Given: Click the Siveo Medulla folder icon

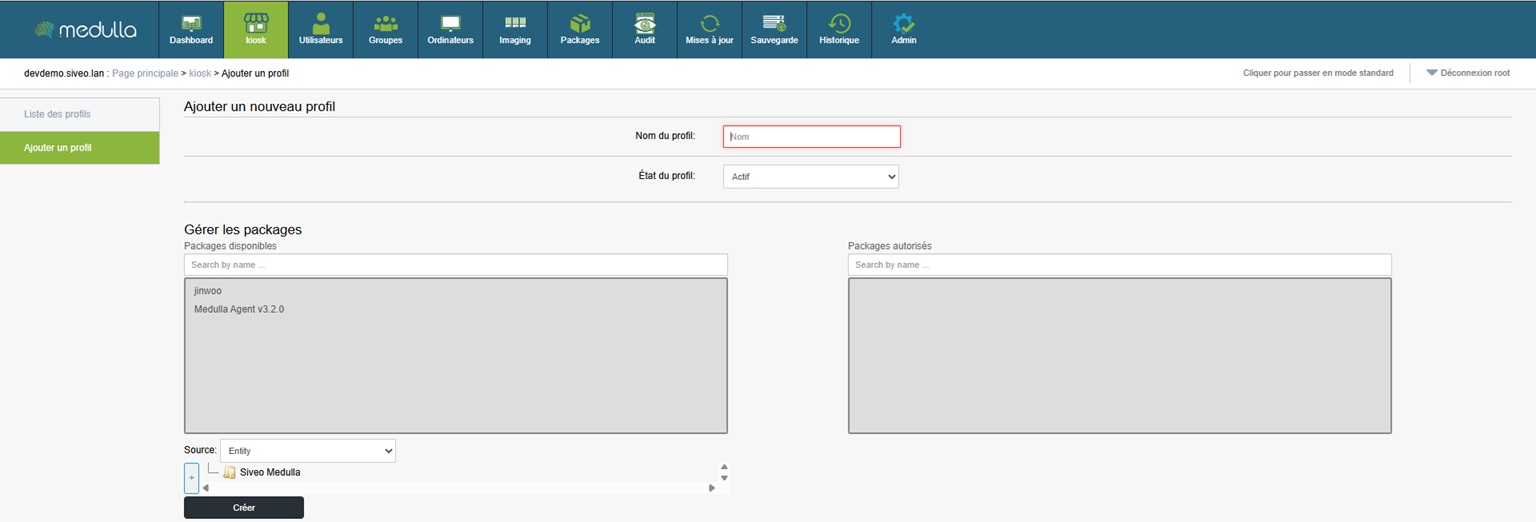Looking at the screenshot, I should tap(229, 472).
